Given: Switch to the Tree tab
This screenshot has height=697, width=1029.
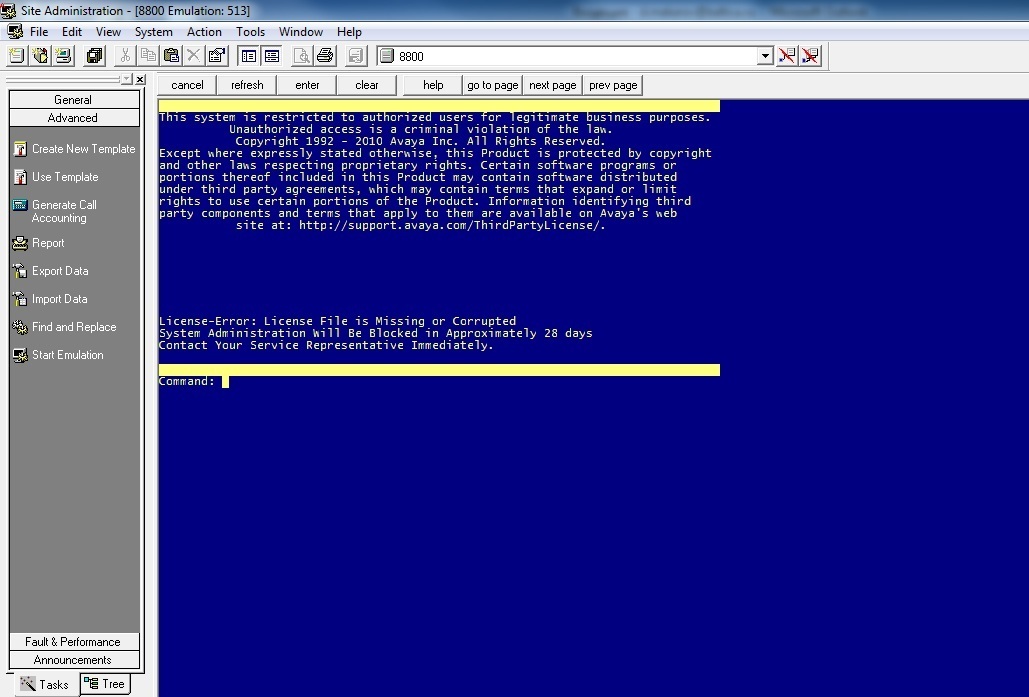Looking at the screenshot, I should (x=105, y=684).
